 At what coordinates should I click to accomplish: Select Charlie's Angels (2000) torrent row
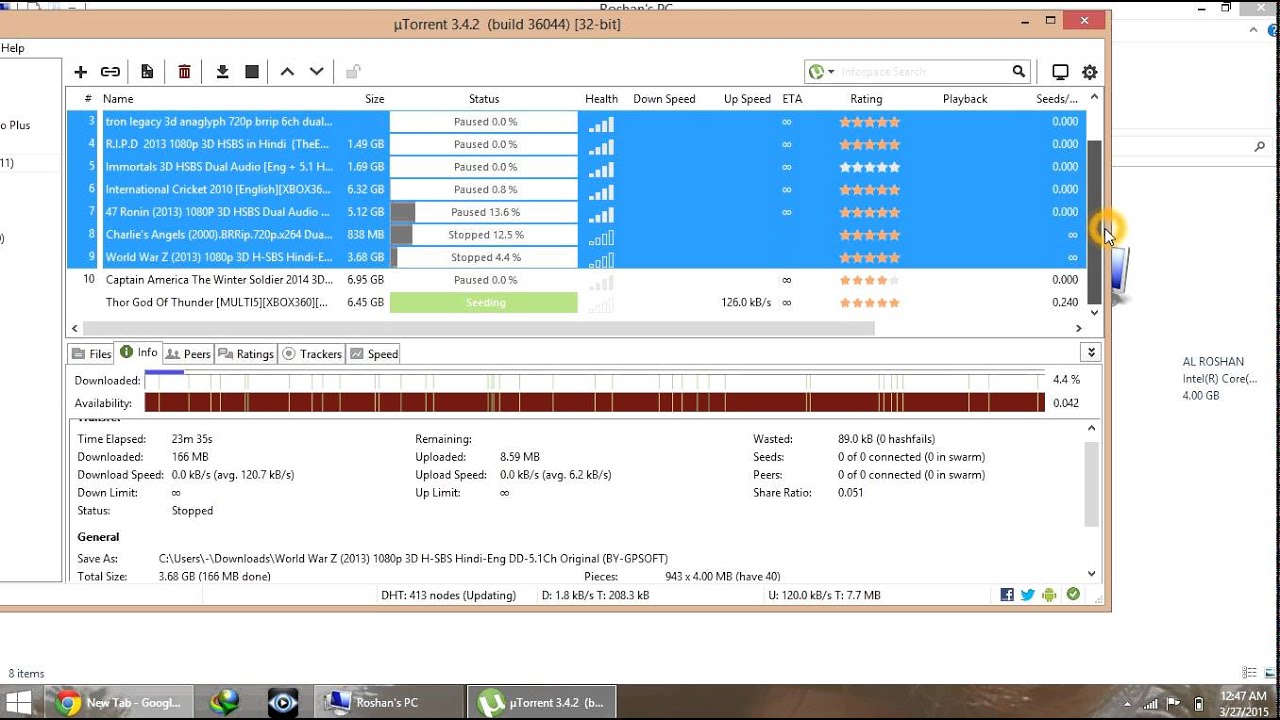point(576,235)
